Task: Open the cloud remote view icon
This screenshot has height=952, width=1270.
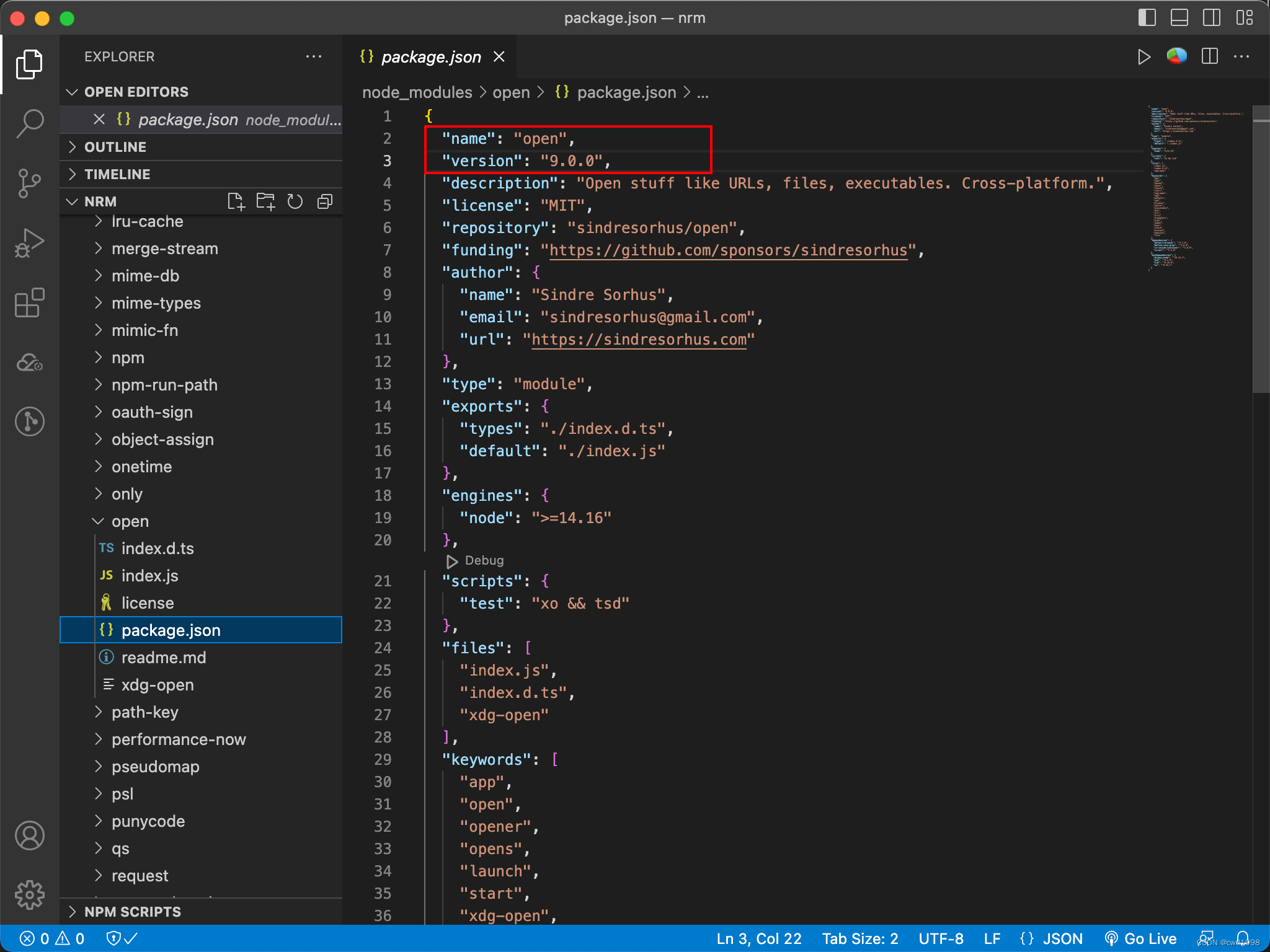Action: pyautogui.click(x=29, y=362)
